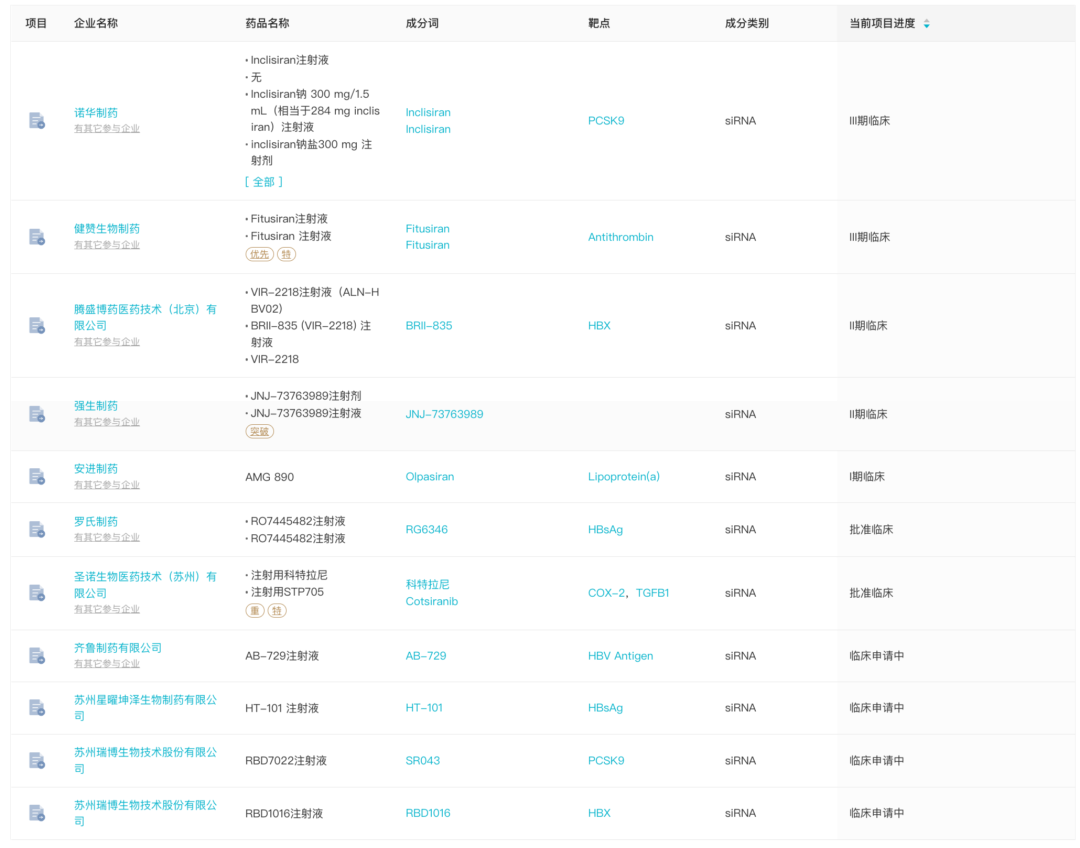Viewport: 1080px width, 848px height.
Task: Sort by 当前项目进度 column arrow
Action: point(926,24)
